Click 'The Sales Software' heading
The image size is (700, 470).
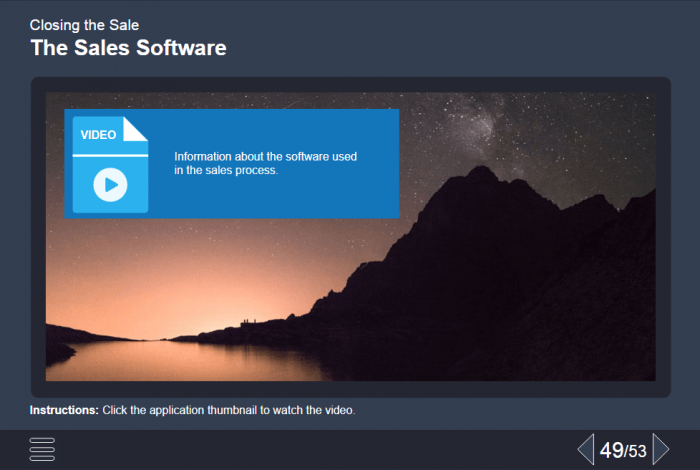[128, 47]
